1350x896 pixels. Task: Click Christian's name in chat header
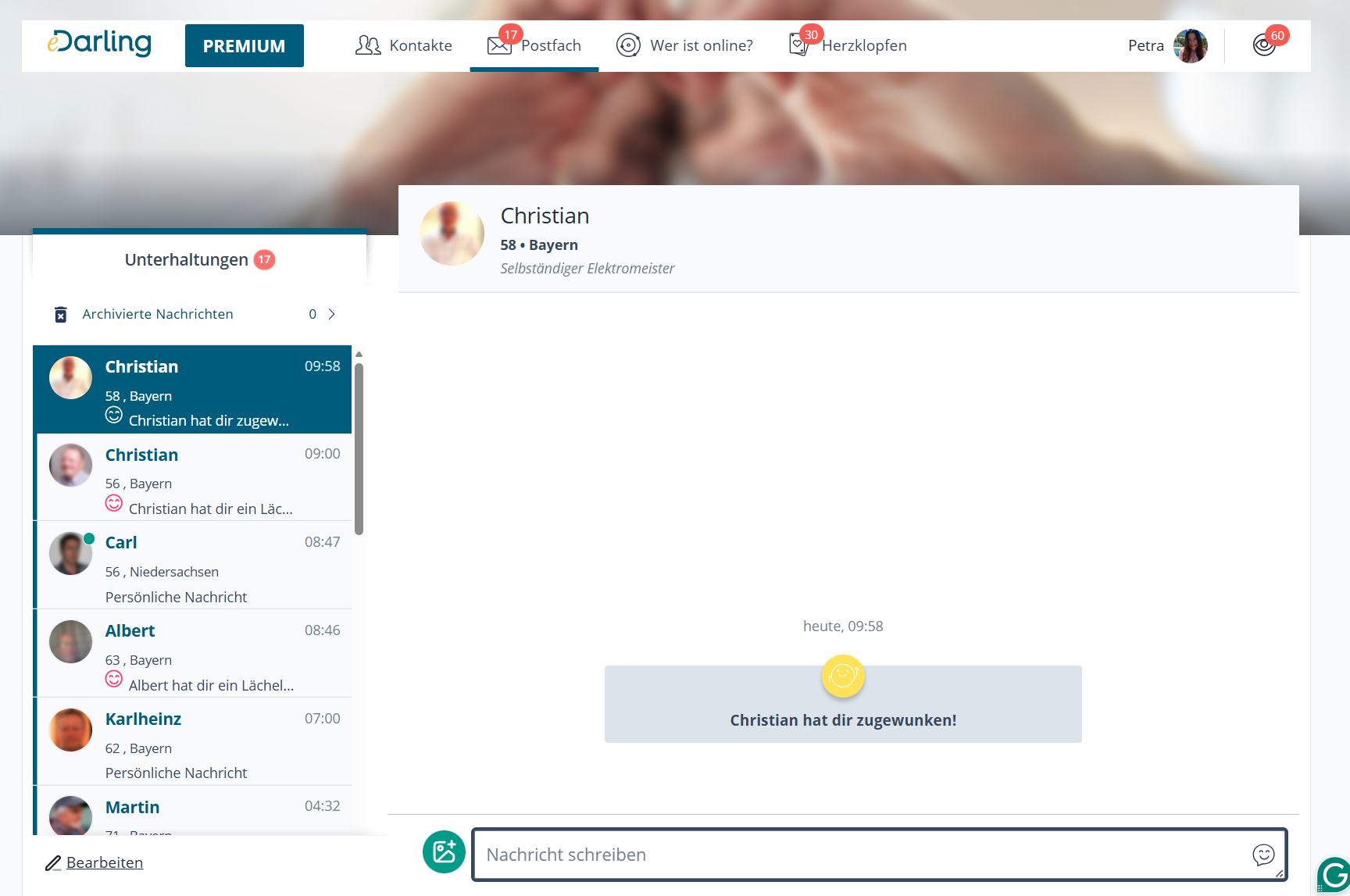545,216
